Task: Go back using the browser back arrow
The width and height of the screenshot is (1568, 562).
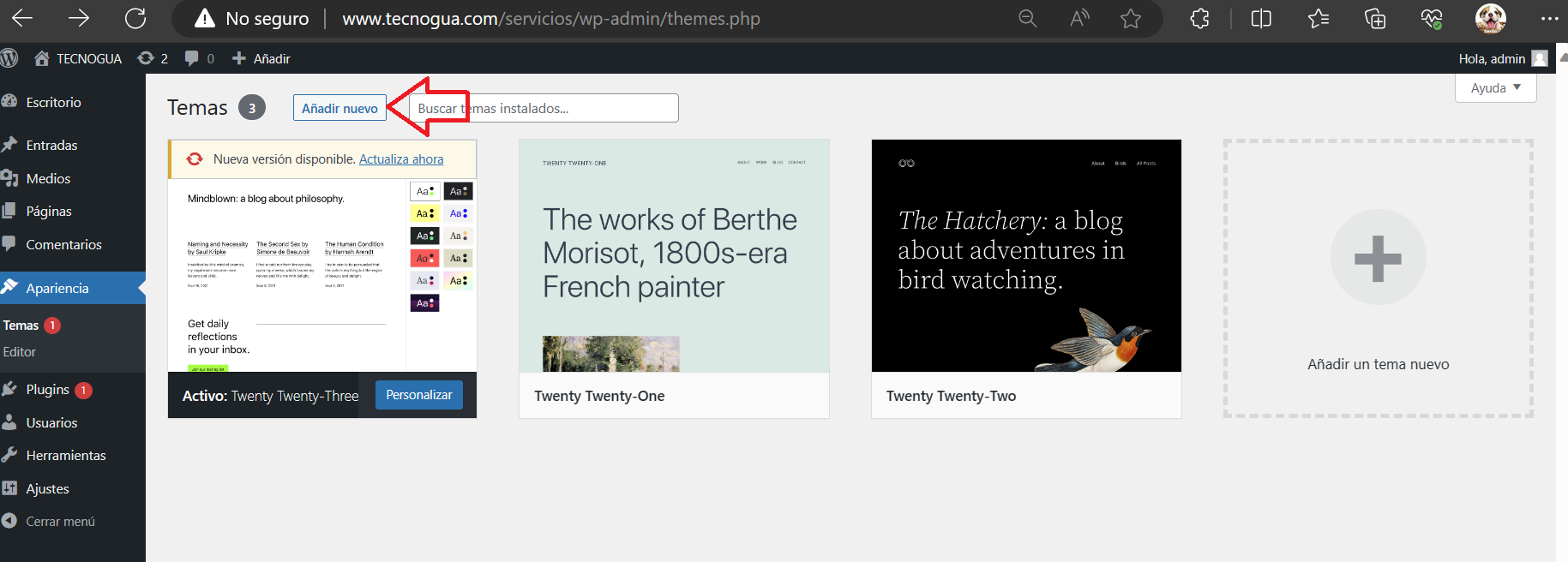Action: click(x=22, y=18)
